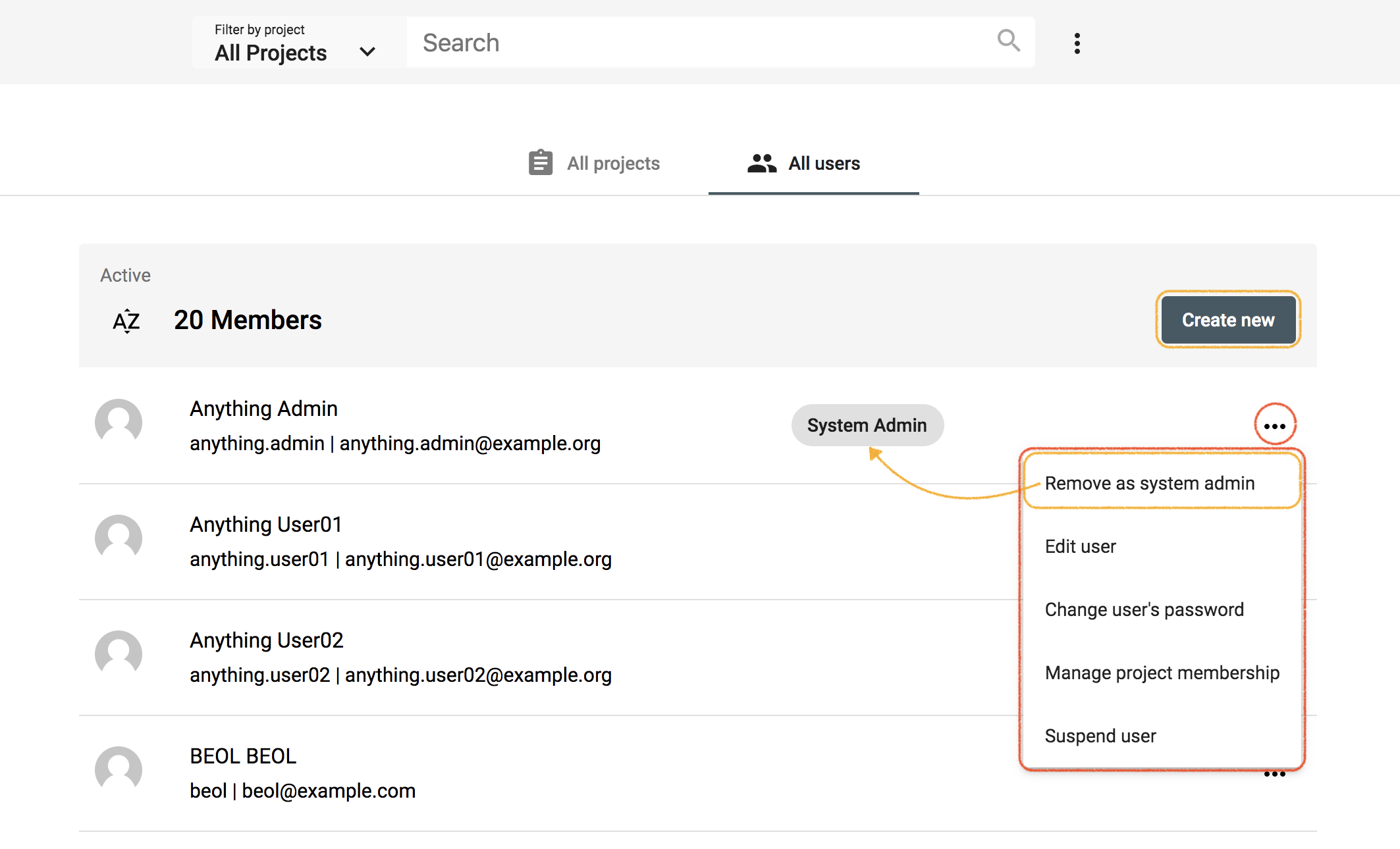Click the search magnifier icon
This screenshot has height=849, width=1400.
coord(1008,41)
